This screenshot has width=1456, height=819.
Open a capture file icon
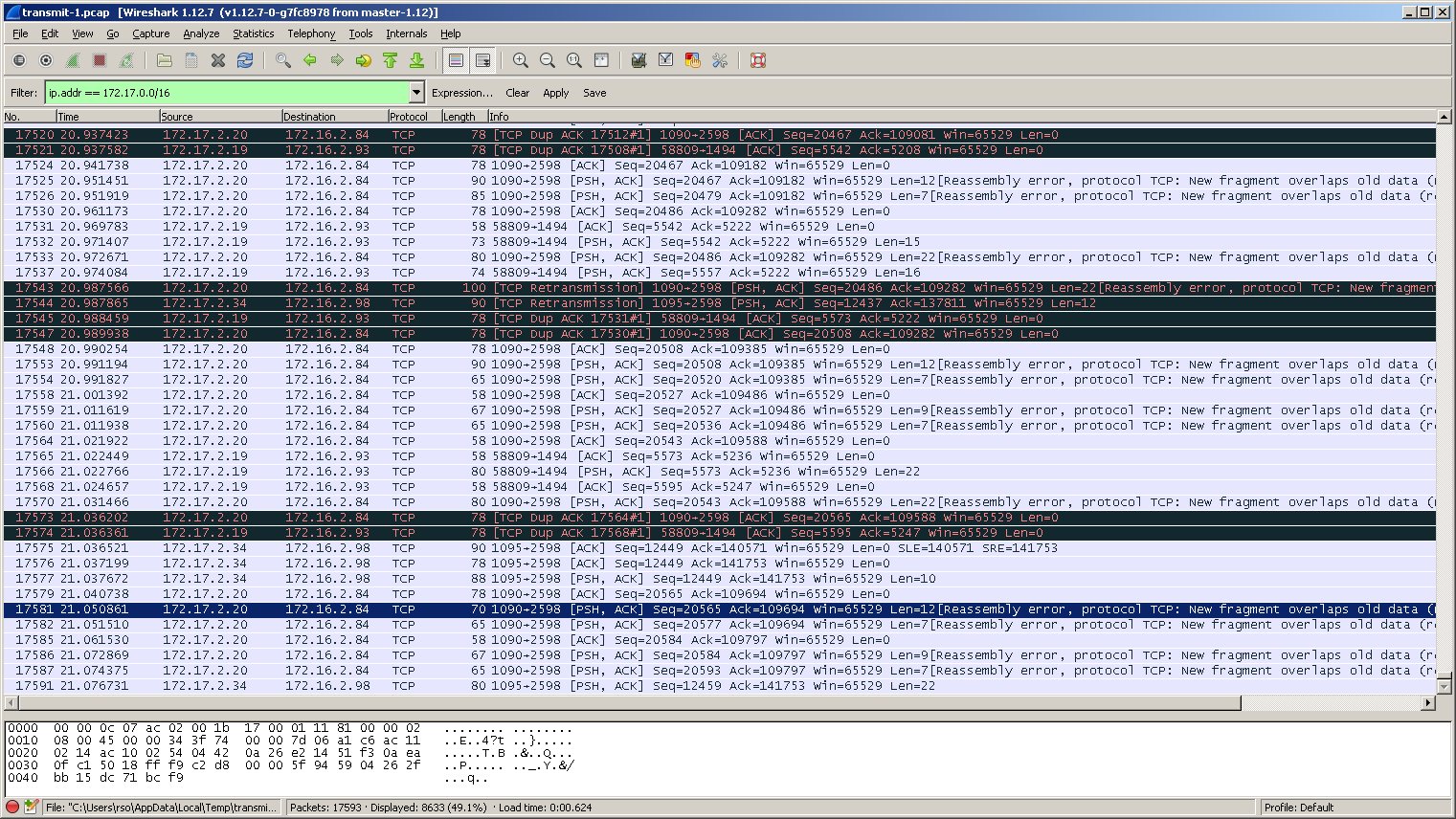click(165, 60)
